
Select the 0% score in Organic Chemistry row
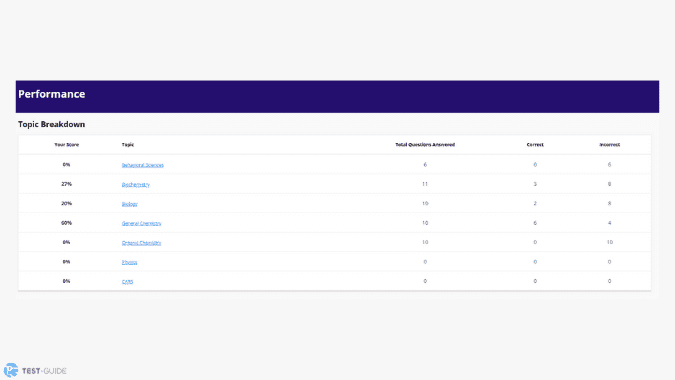pyautogui.click(x=66, y=242)
